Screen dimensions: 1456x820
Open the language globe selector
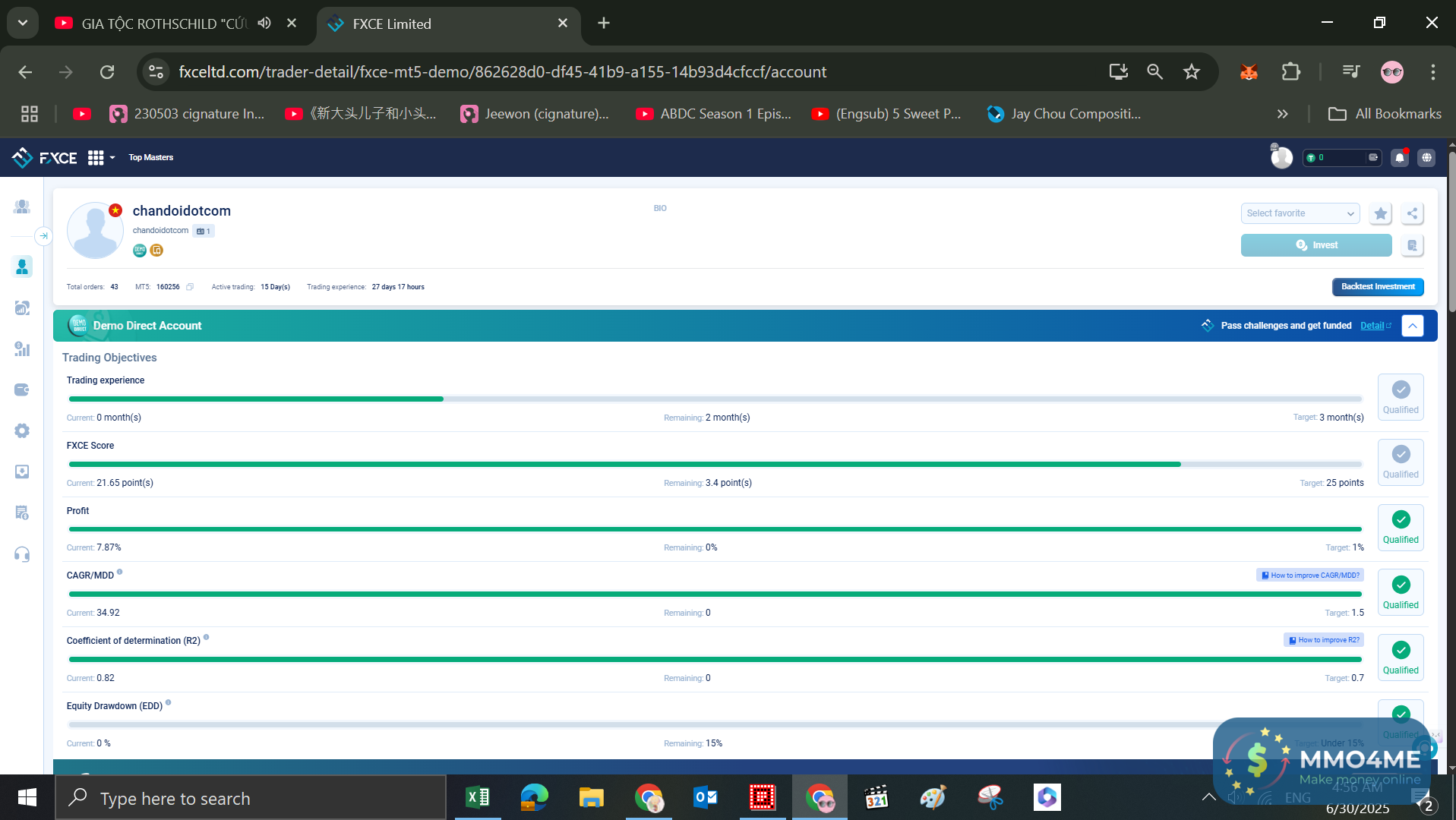pyautogui.click(x=1427, y=157)
